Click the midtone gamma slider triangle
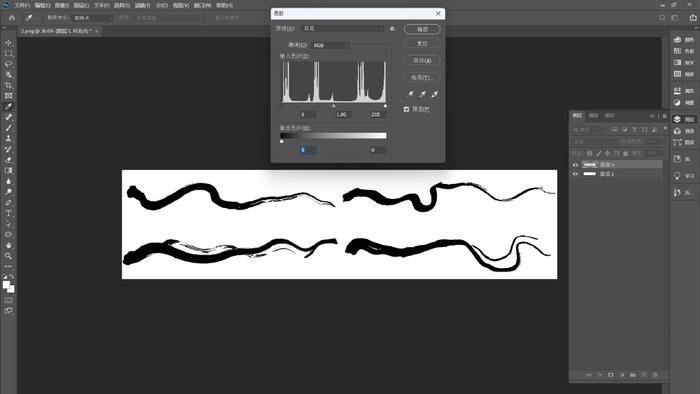The width and height of the screenshot is (700, 394). [x=333, y=106]
